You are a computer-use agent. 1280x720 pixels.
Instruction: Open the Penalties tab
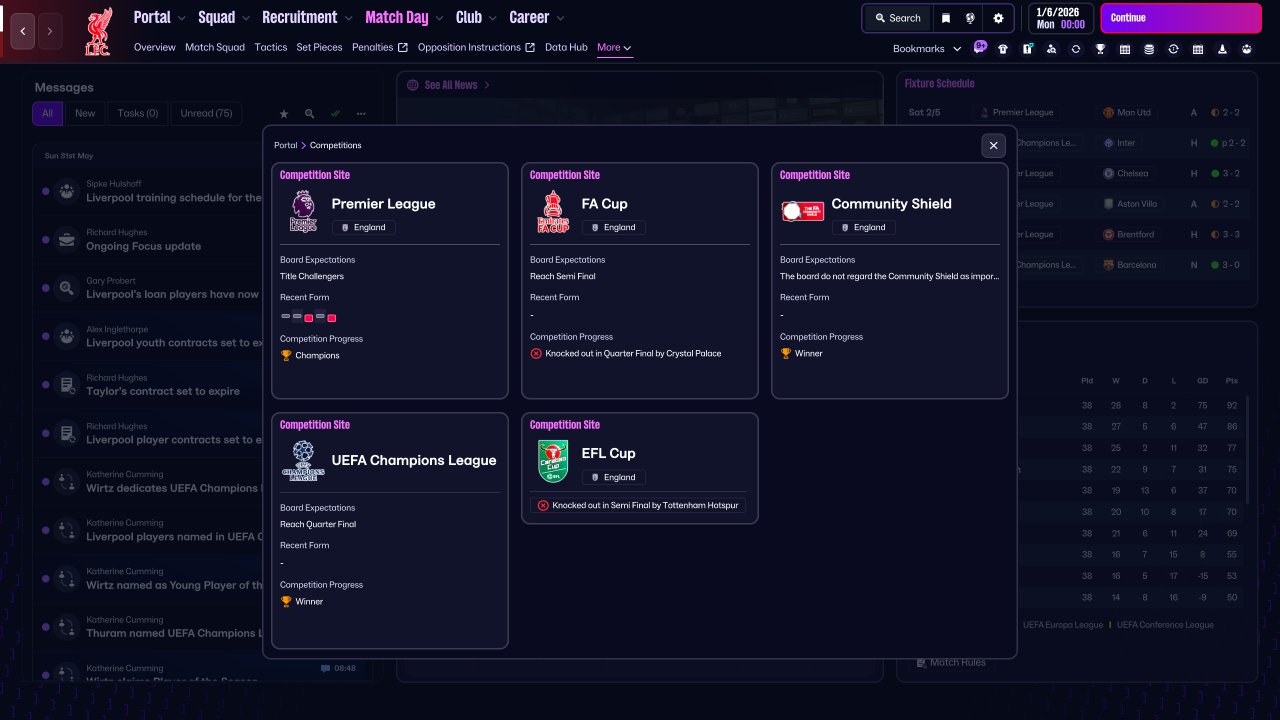coord(380,48)
